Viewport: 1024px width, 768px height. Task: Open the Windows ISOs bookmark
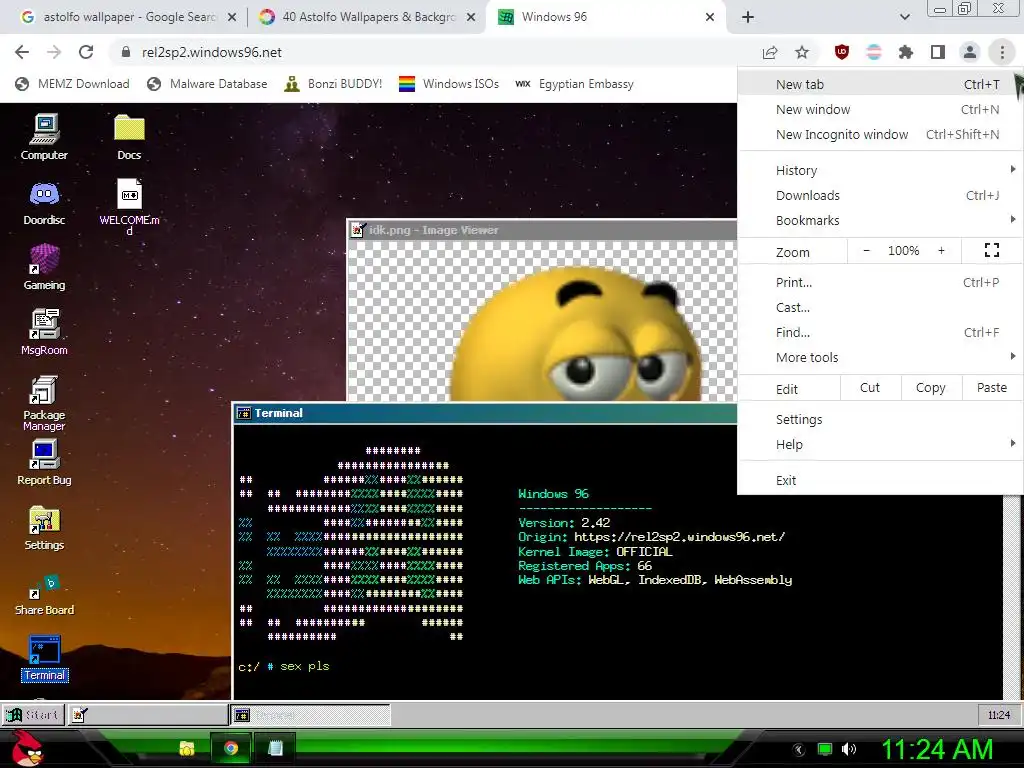click(x=449, y=84)
